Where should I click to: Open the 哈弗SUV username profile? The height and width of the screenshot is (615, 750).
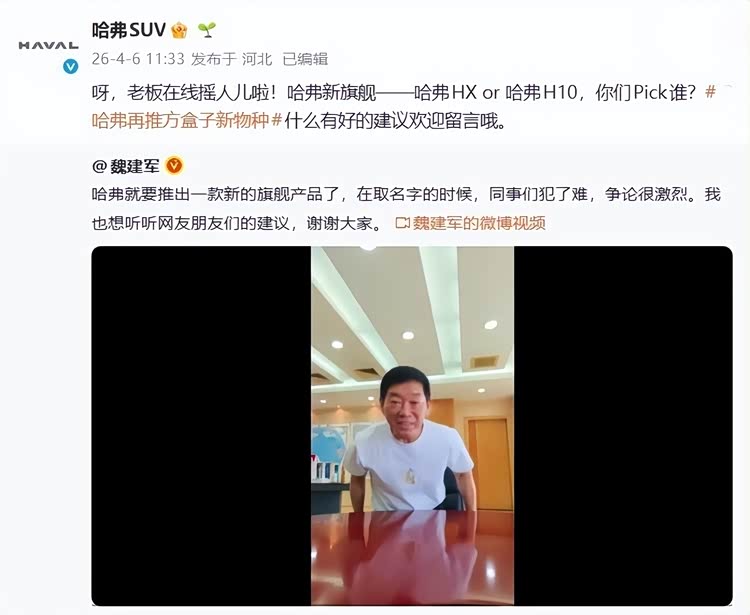[x=129, y=31]
